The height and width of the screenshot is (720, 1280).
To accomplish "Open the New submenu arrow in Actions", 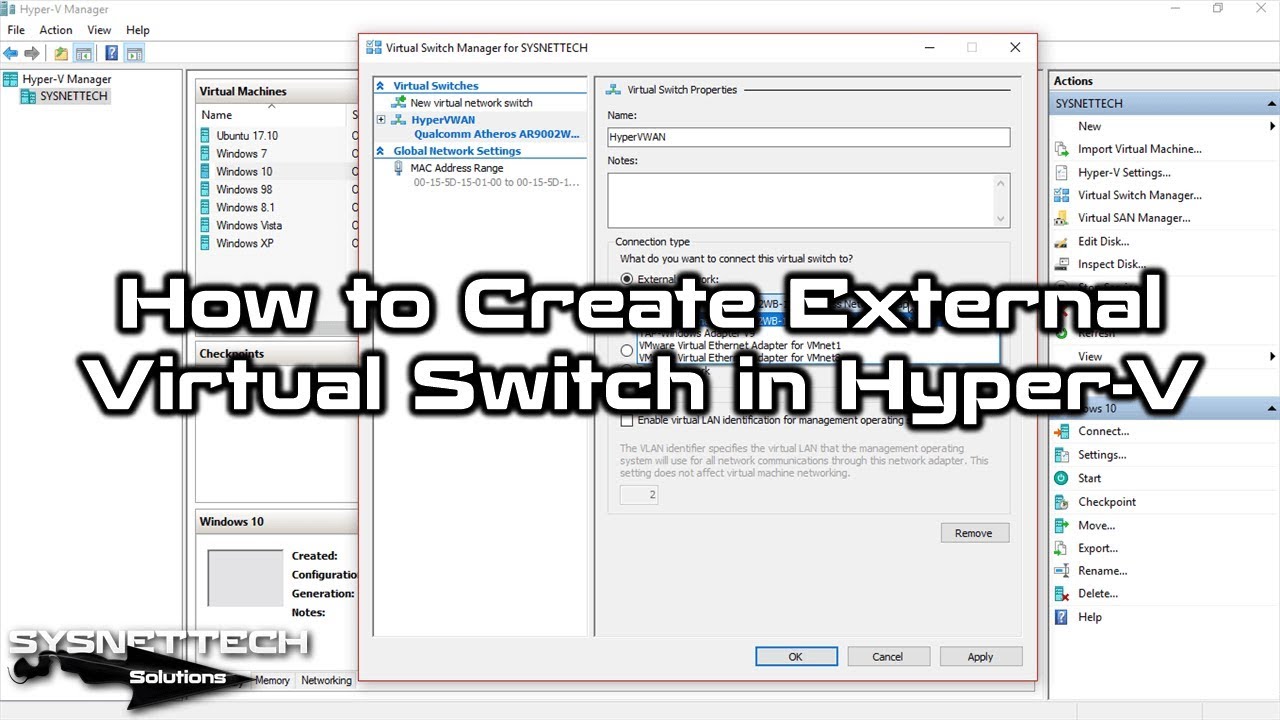I will coord(1272,126).
